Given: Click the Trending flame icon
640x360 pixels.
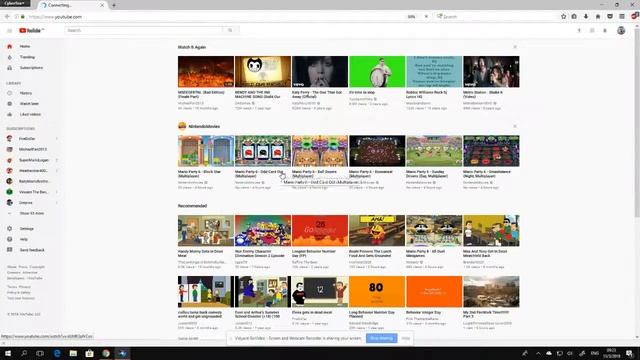Looking at the screenshot, I should pos(9,57).
